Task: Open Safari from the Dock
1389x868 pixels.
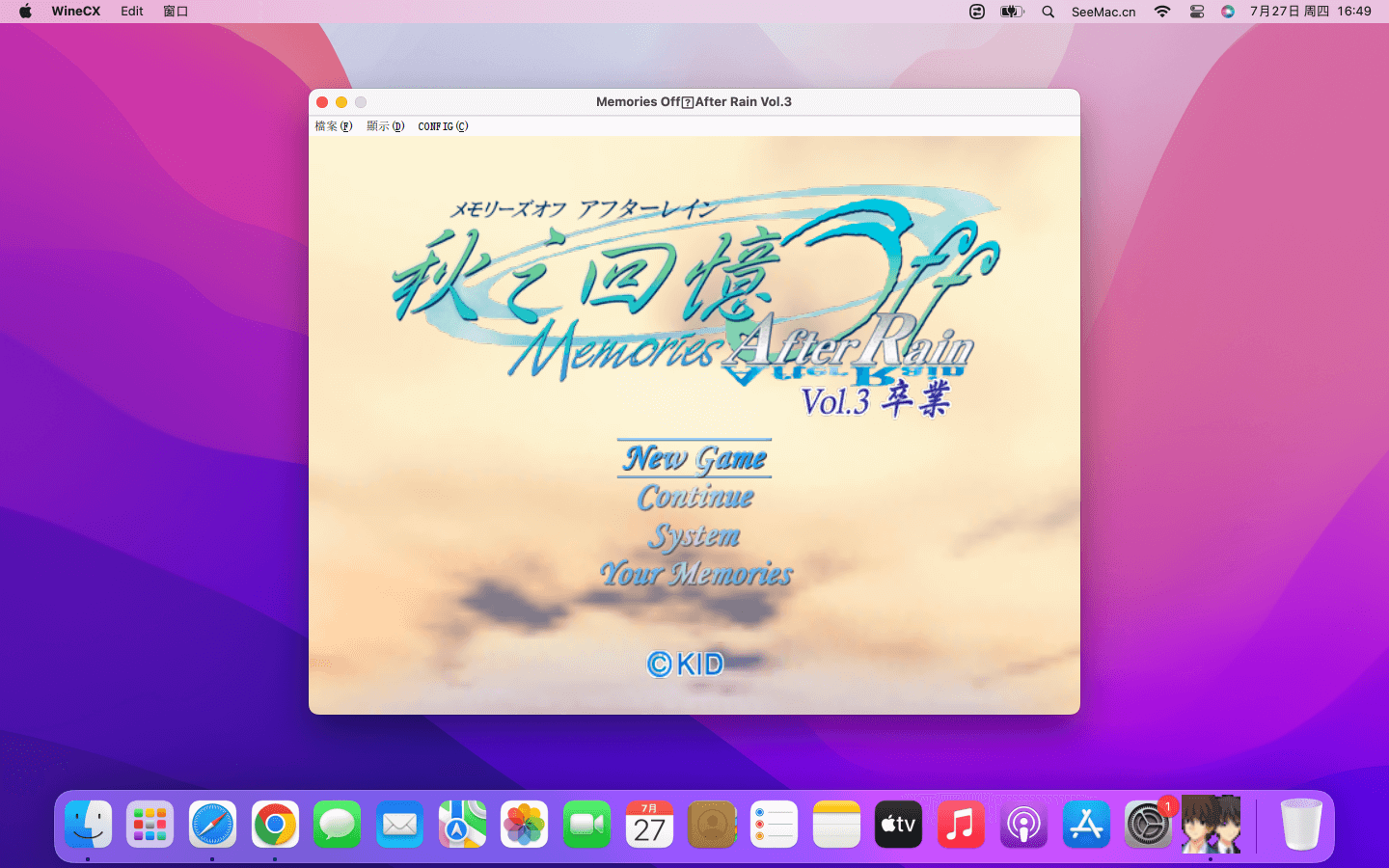Action: pyautogui.click(x=212, y=825)
